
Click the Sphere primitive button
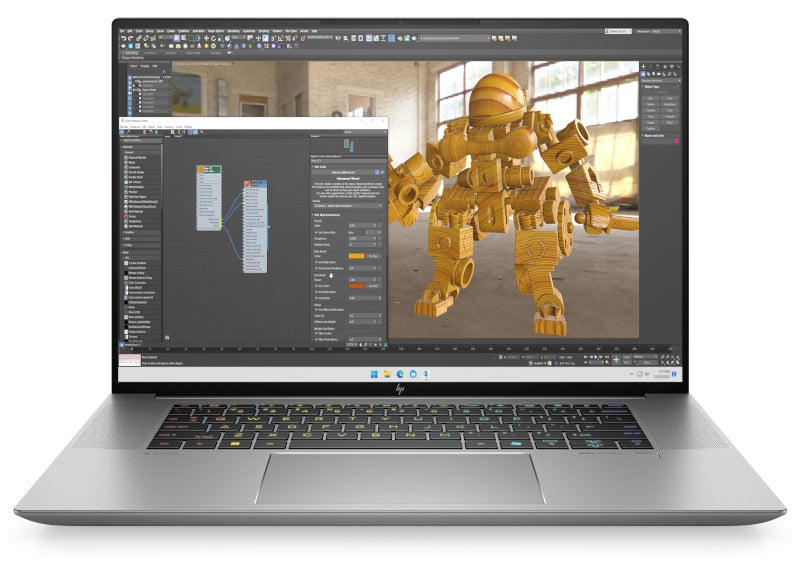(651, 105)
